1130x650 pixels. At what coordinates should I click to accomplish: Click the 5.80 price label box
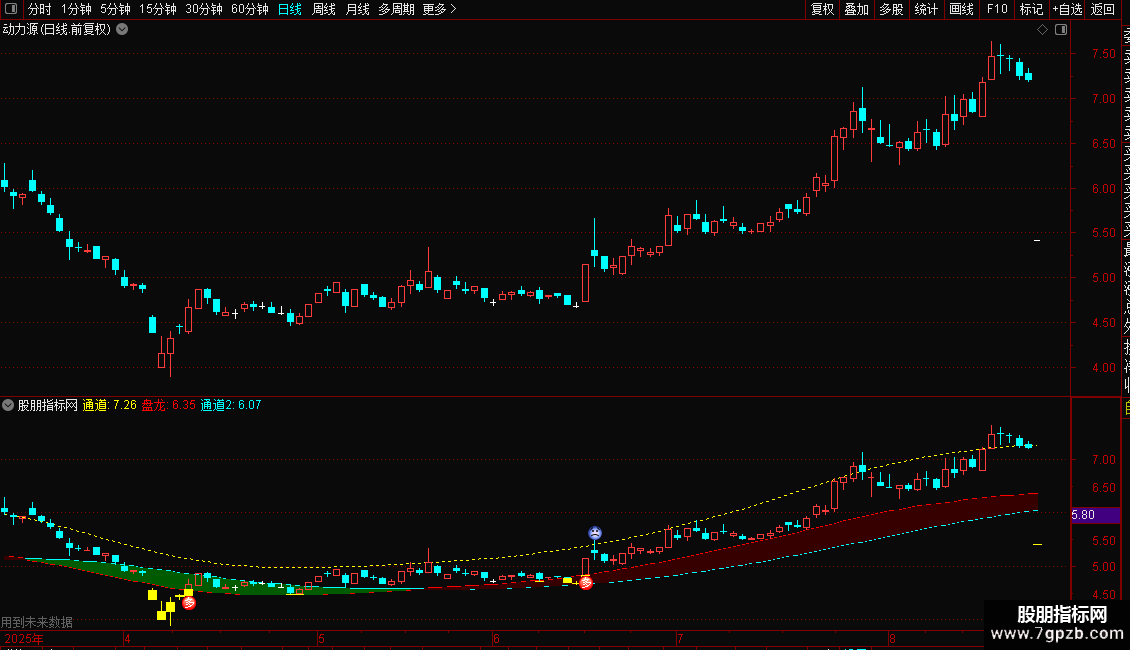click(x=1095, y=515)
